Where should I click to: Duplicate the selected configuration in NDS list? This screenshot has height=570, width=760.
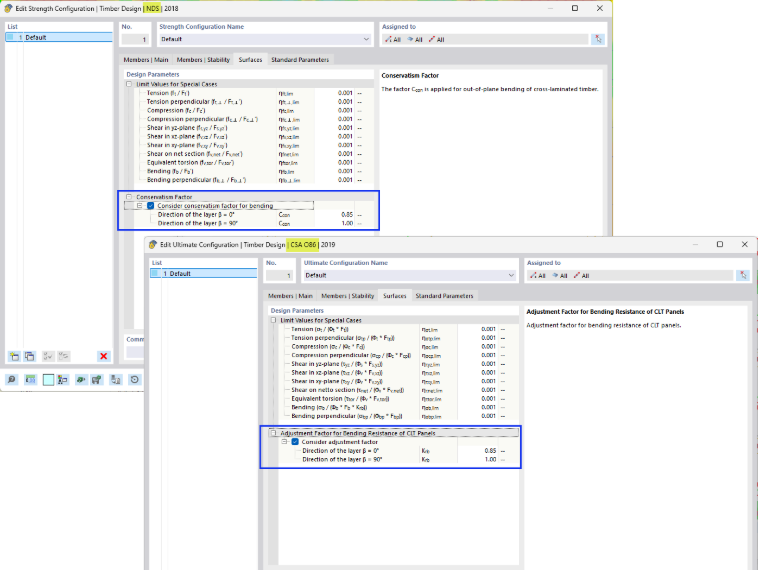click(x=30, y=356)
